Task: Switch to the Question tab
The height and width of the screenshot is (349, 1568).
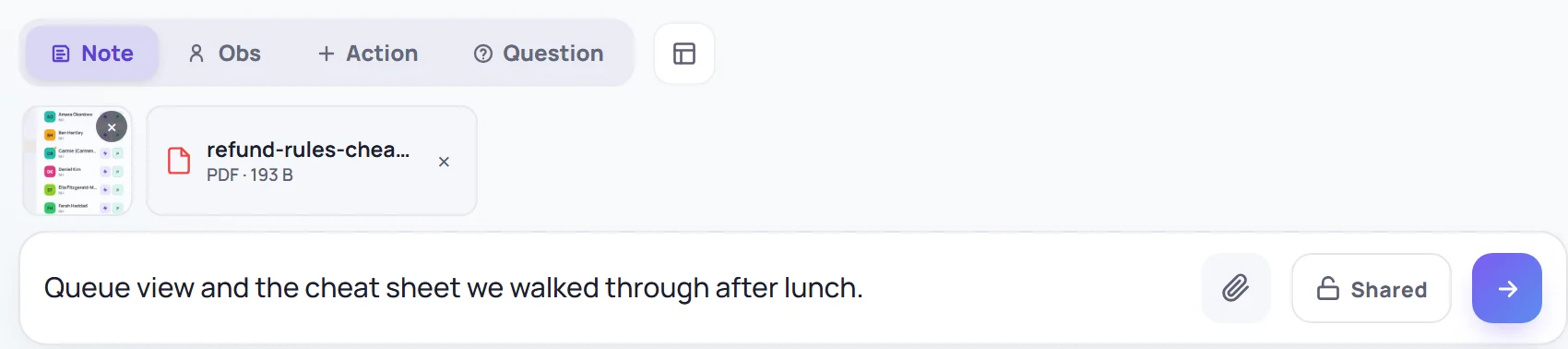Action: pyautogui.click(x=539, y=54)
